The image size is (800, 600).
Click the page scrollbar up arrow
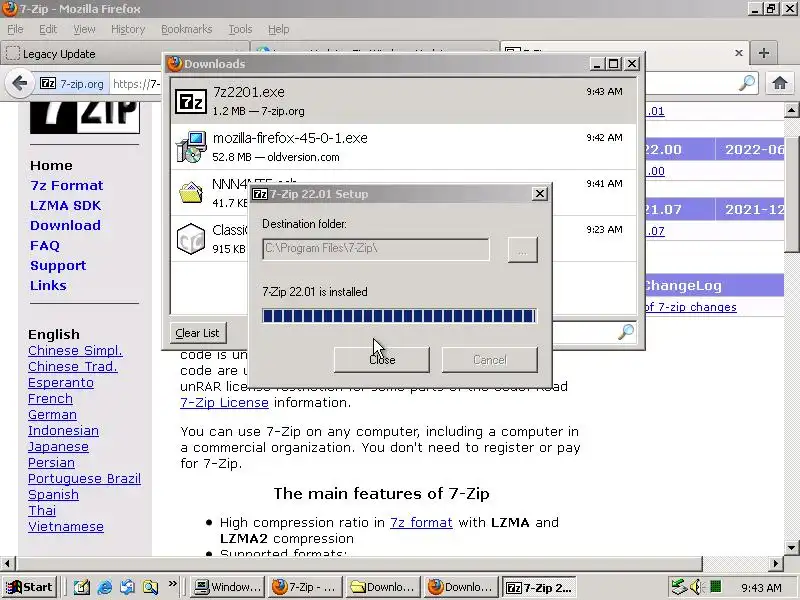pyautogui.click(x=791, y=110)
